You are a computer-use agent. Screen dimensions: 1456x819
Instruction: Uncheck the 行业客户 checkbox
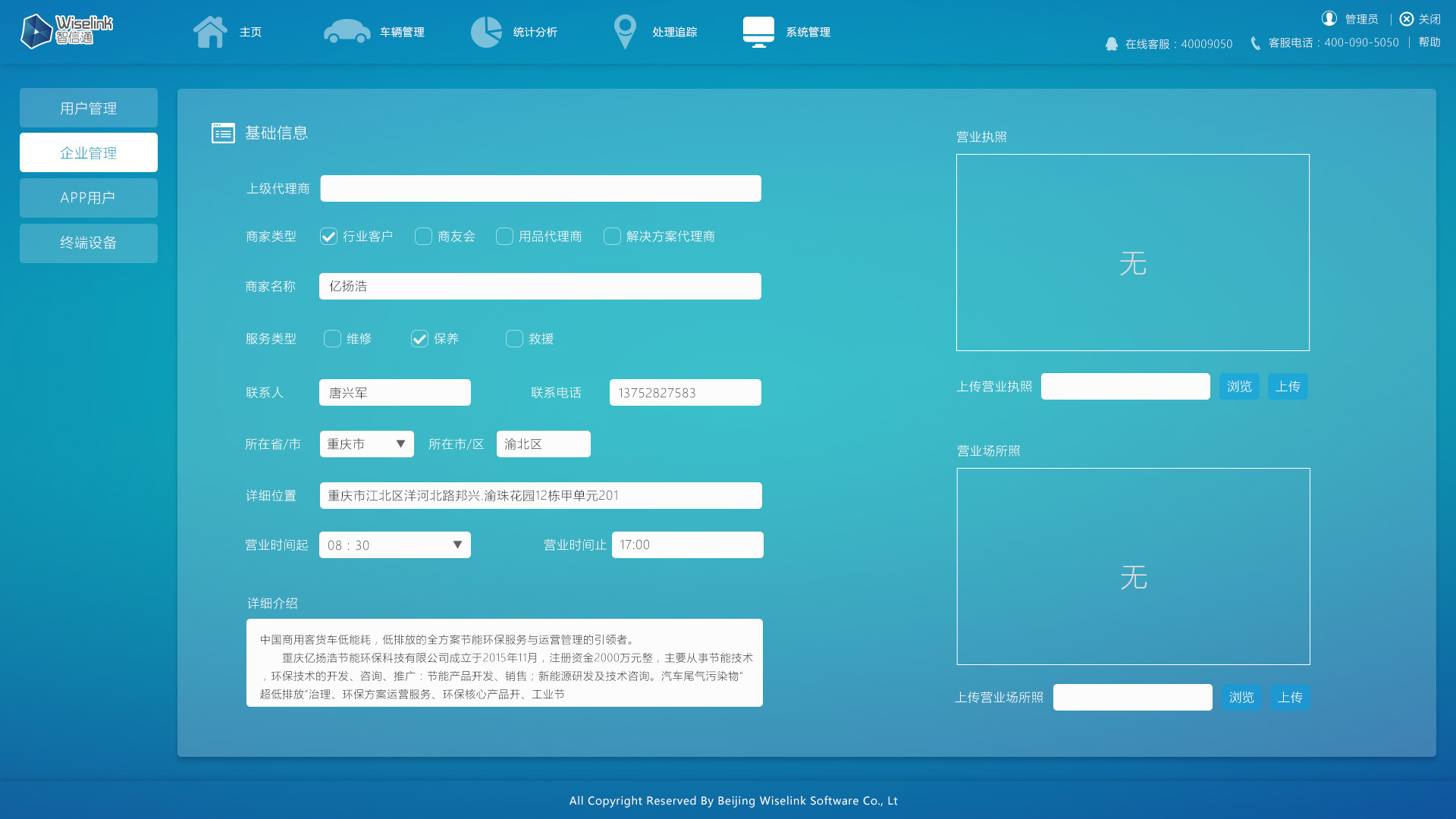point(328,236)
